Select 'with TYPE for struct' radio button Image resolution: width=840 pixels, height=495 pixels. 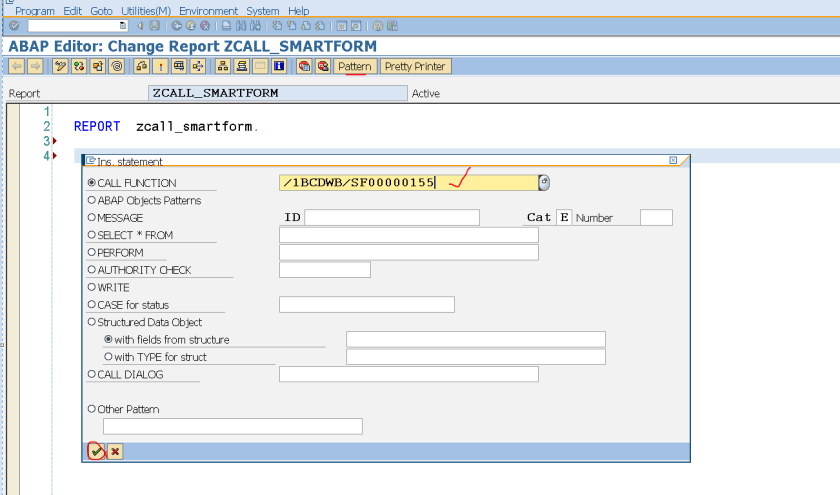(x=109, y=357)
